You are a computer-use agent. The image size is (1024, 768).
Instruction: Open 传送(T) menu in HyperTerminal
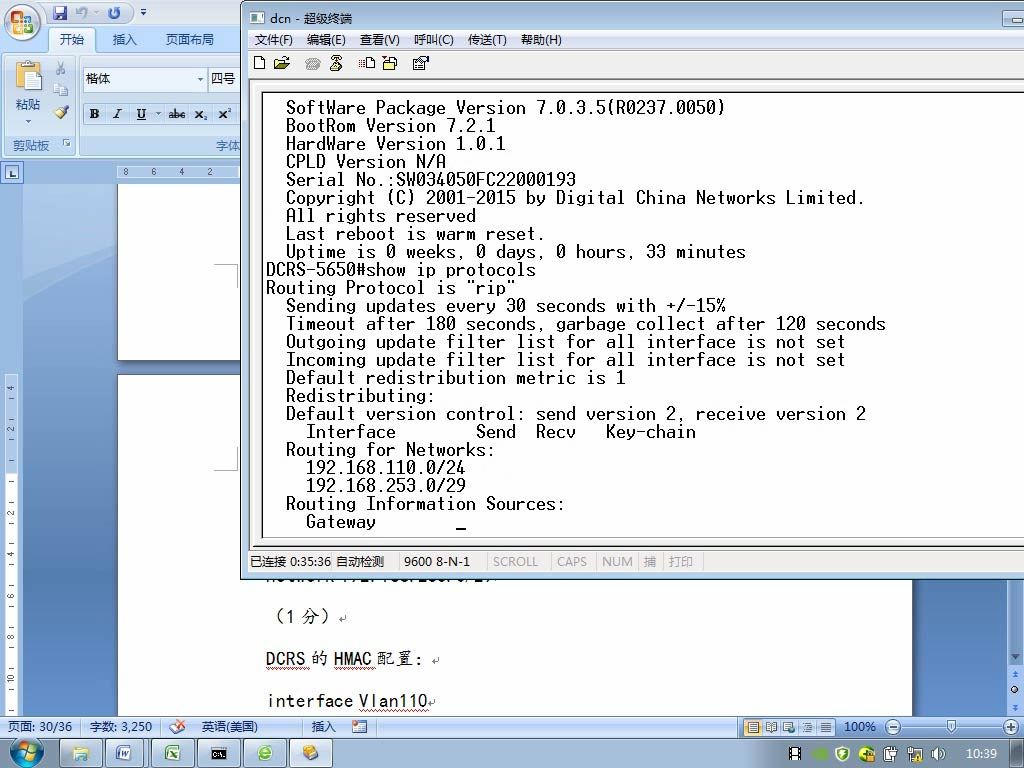coord(487,40)
